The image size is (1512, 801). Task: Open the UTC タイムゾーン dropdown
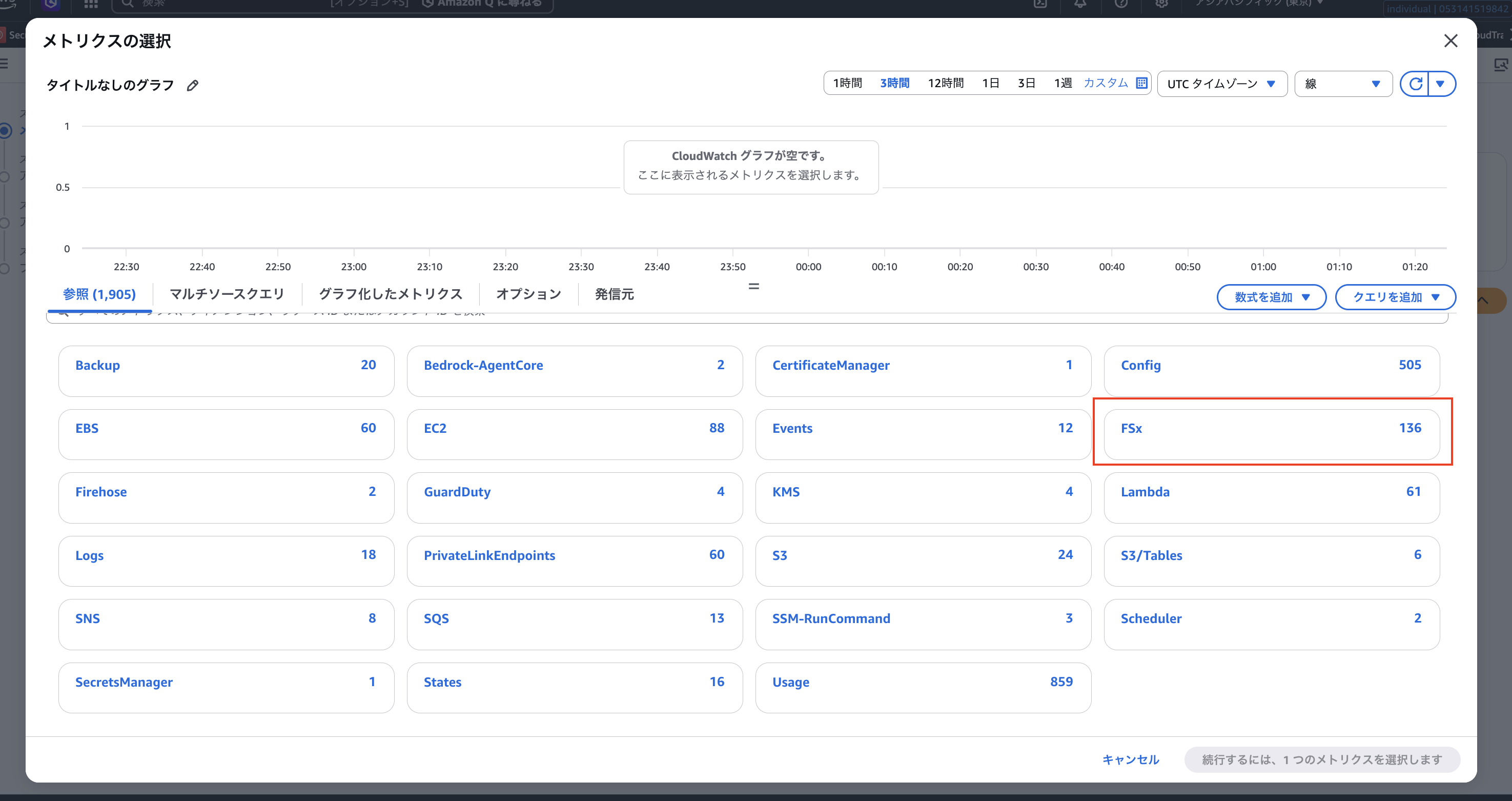pyautogui.click(x=1221, y=84)
